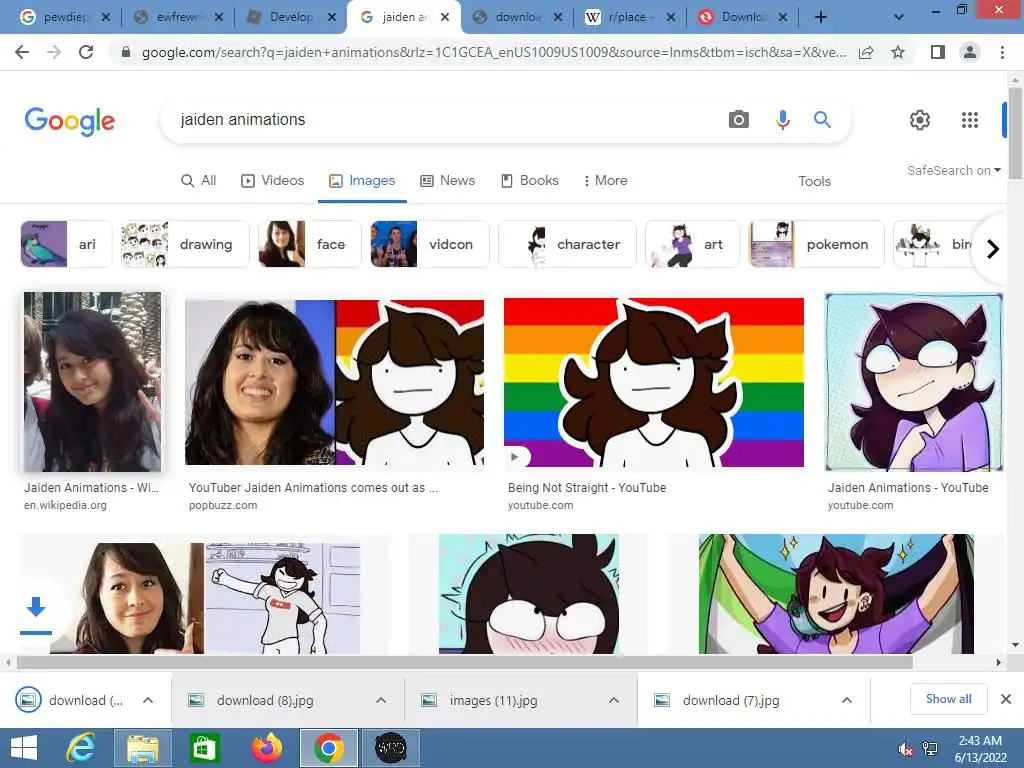Launch Internet Explorer from taskbar
Viewport: 1024px width, 768px height.
pos(81,748)
